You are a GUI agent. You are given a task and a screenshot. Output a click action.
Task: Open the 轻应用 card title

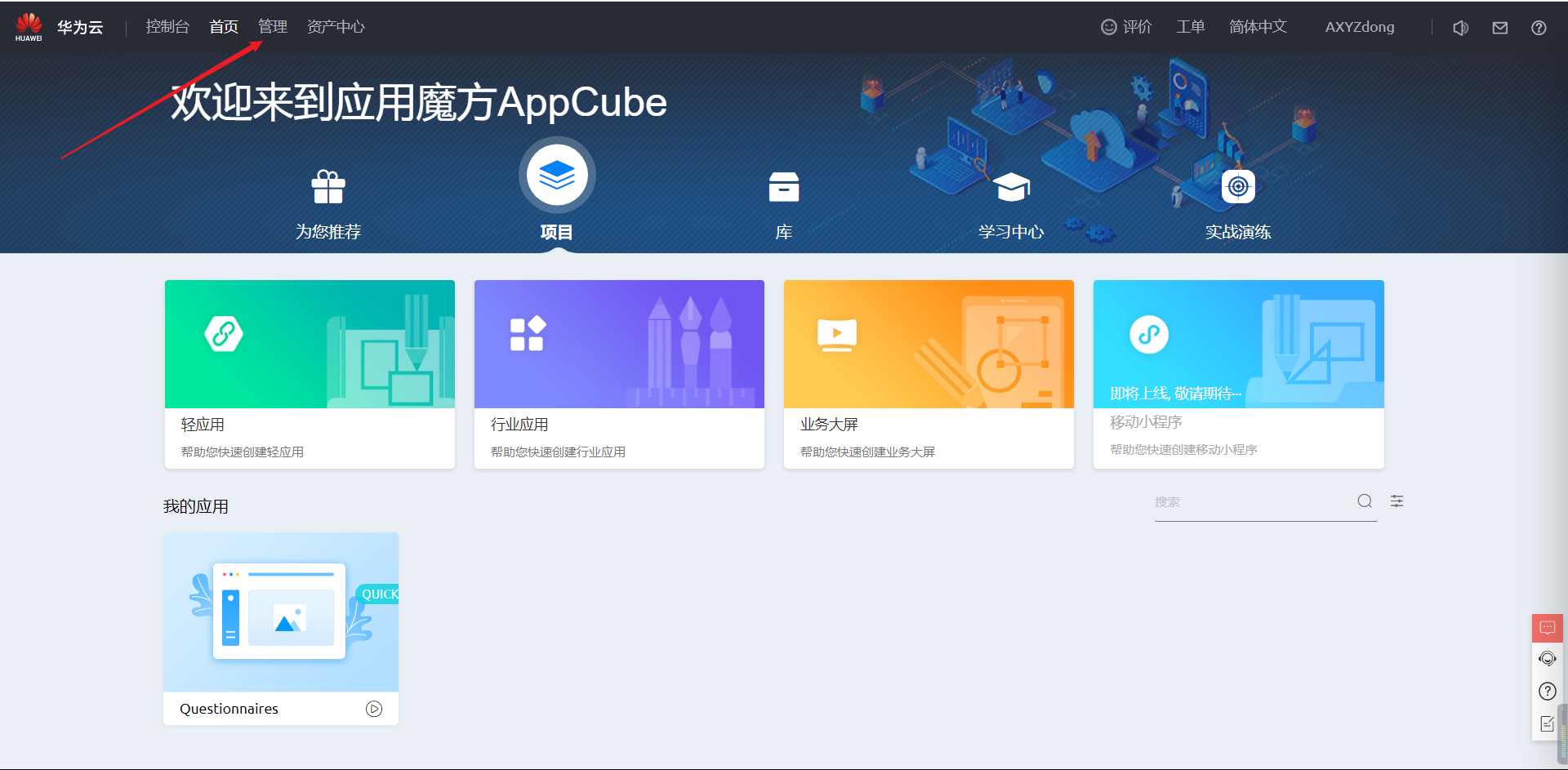pos(203,425)
